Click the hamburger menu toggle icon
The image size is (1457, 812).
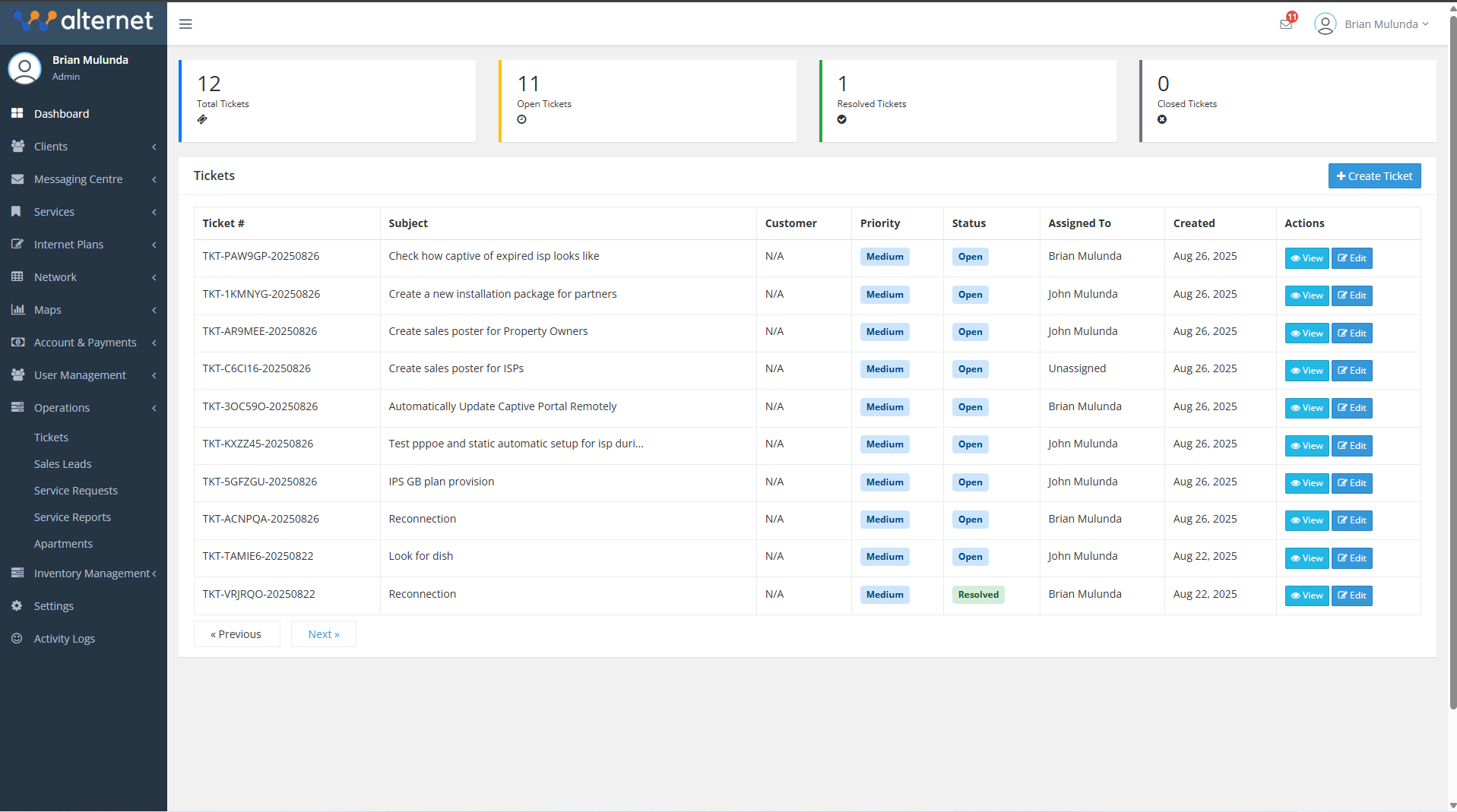(x=185, y=24)
